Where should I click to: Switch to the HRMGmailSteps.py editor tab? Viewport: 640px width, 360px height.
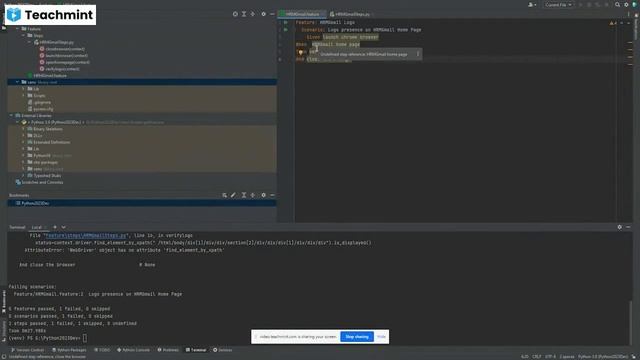(x=352, y=14)
